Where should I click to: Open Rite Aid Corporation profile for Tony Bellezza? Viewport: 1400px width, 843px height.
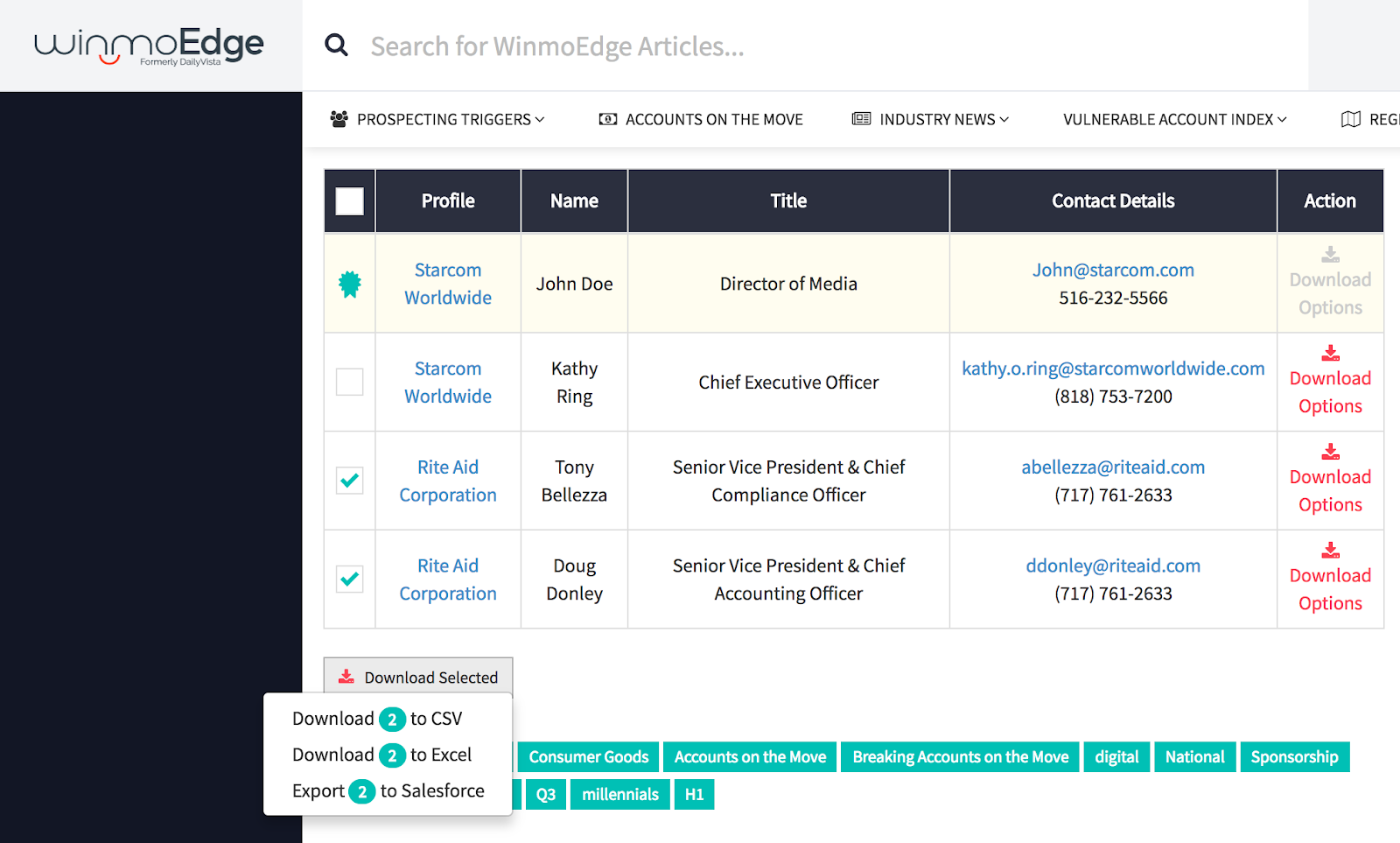click(448, 481)
